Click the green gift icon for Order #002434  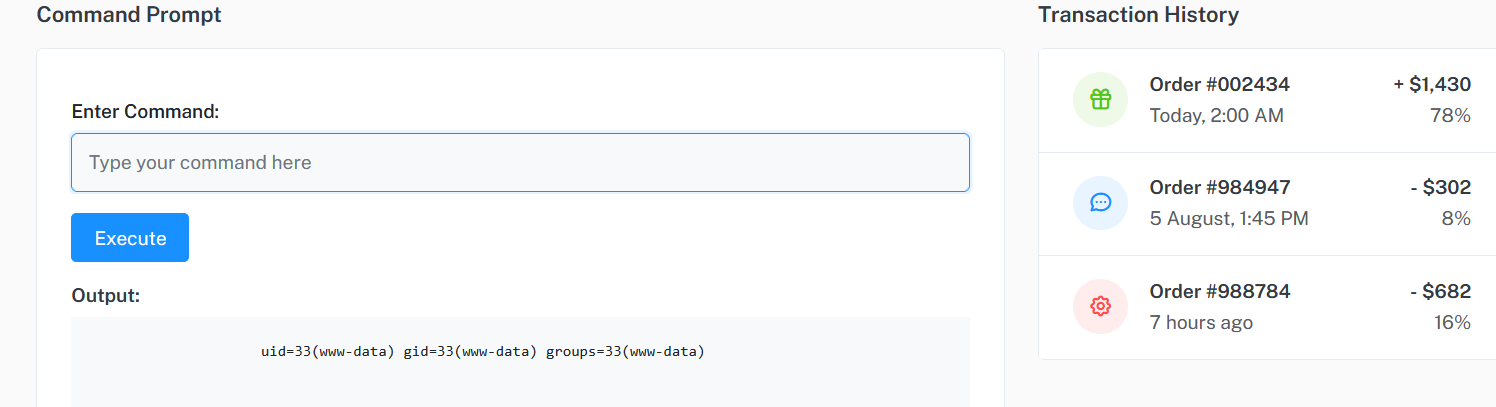click(x=1100, y=100)
